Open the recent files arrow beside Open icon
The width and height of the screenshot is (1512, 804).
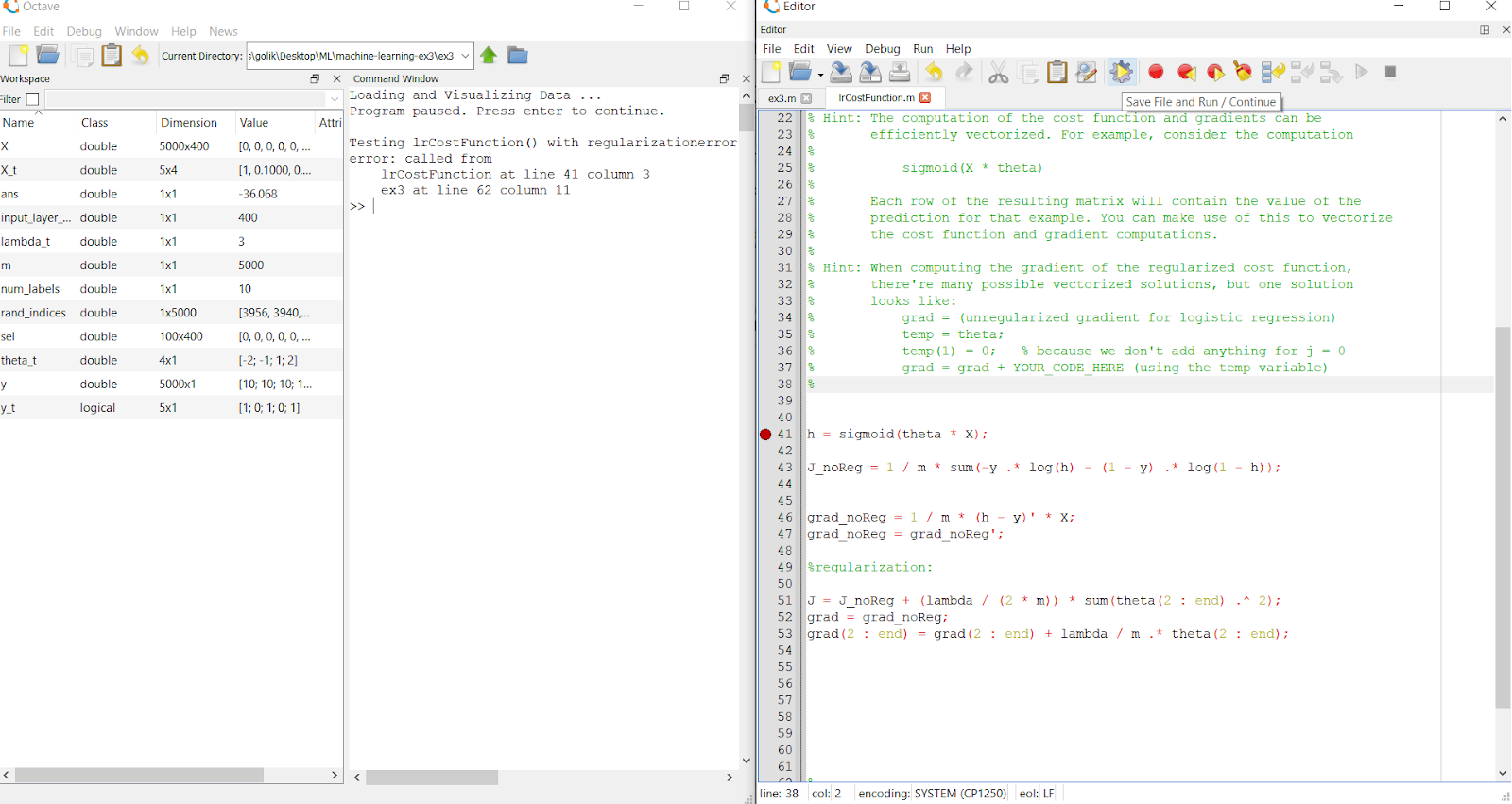820,74
